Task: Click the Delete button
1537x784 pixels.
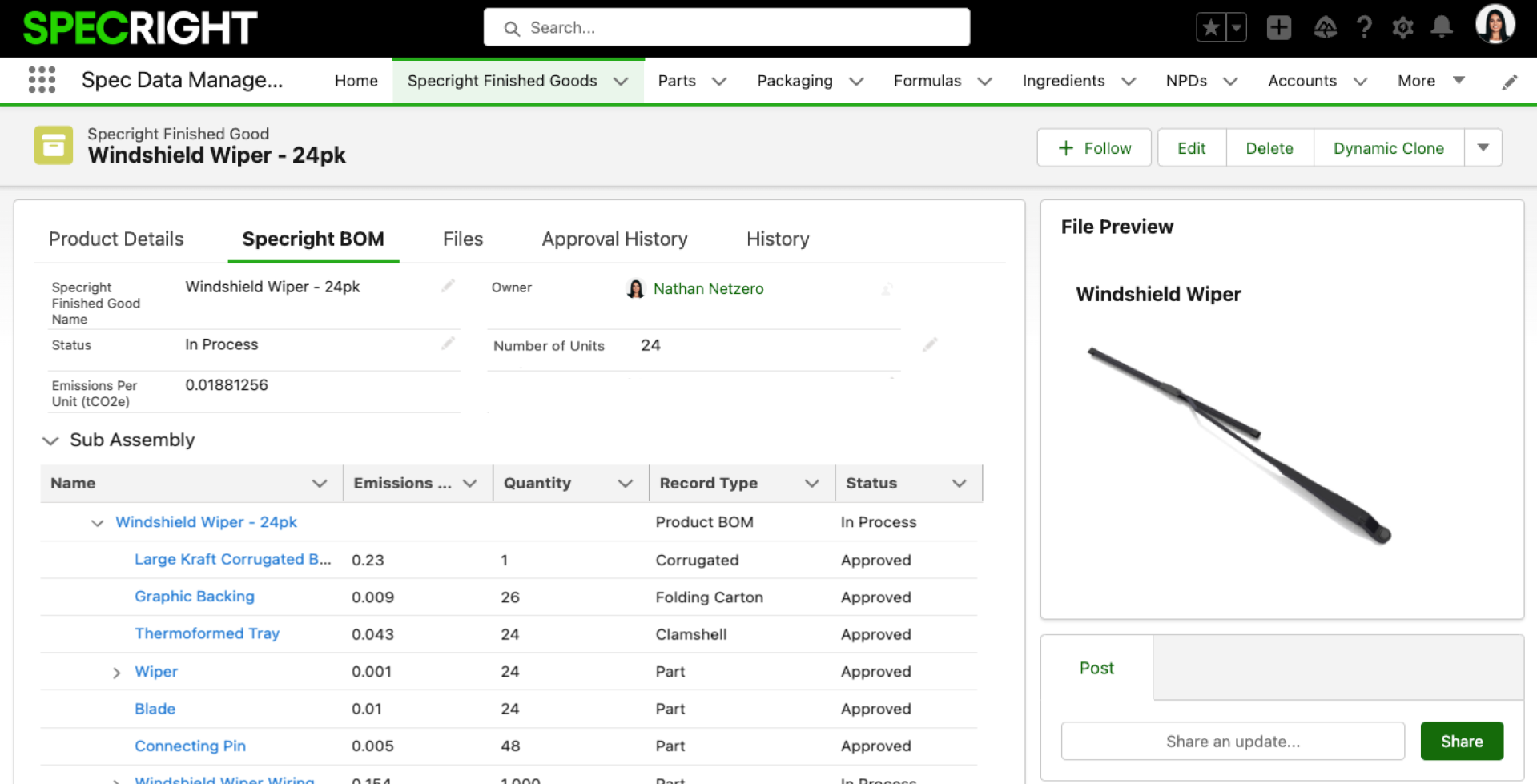Action: tap(1269, 147)
